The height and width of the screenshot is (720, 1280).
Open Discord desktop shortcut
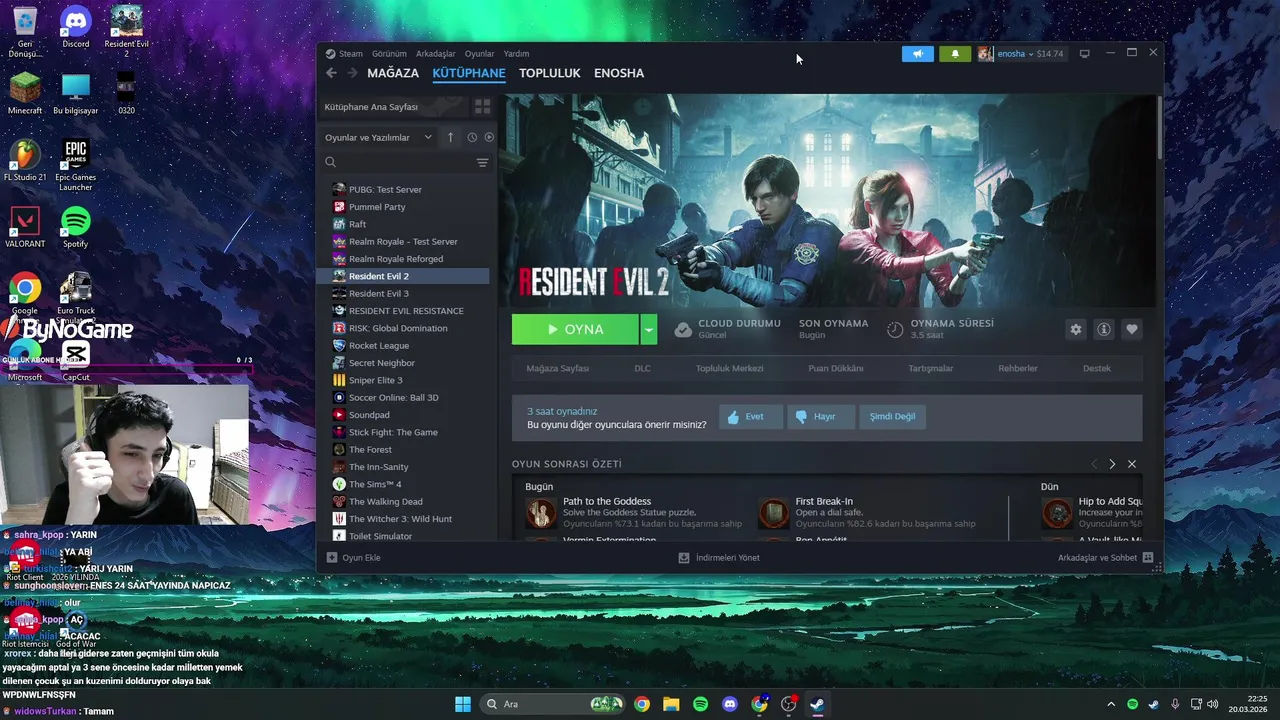coord(76,28)
